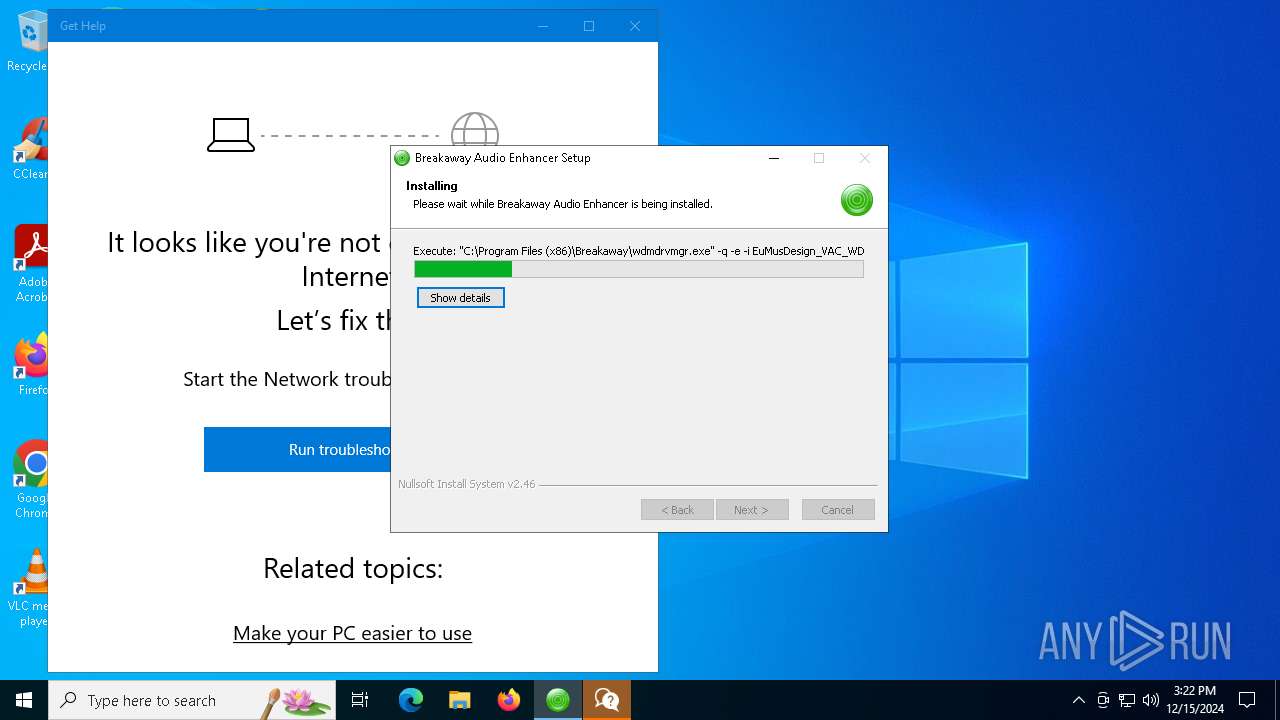1280x720 pixels.
Task: Click network status tray icon
Action: click(x=1127, y=700)
